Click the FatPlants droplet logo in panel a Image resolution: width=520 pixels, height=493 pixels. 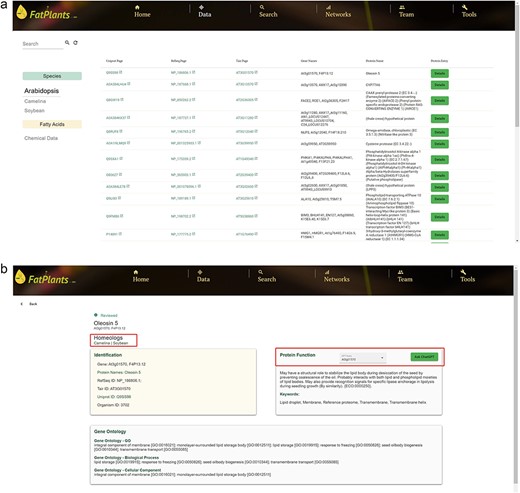tap(22, 12)
